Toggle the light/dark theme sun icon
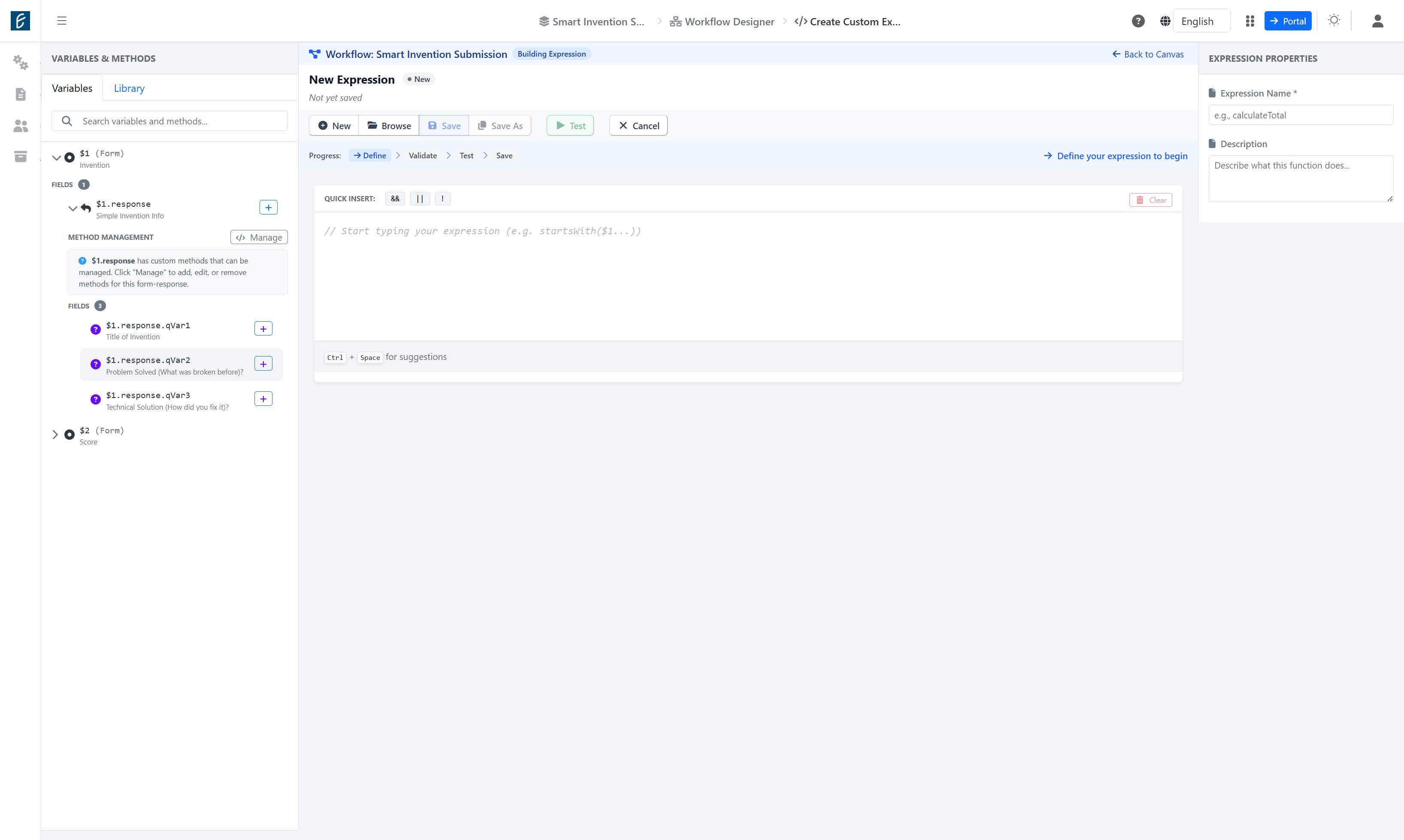This screenshot has width=1404, height=840. [1334, 20]
